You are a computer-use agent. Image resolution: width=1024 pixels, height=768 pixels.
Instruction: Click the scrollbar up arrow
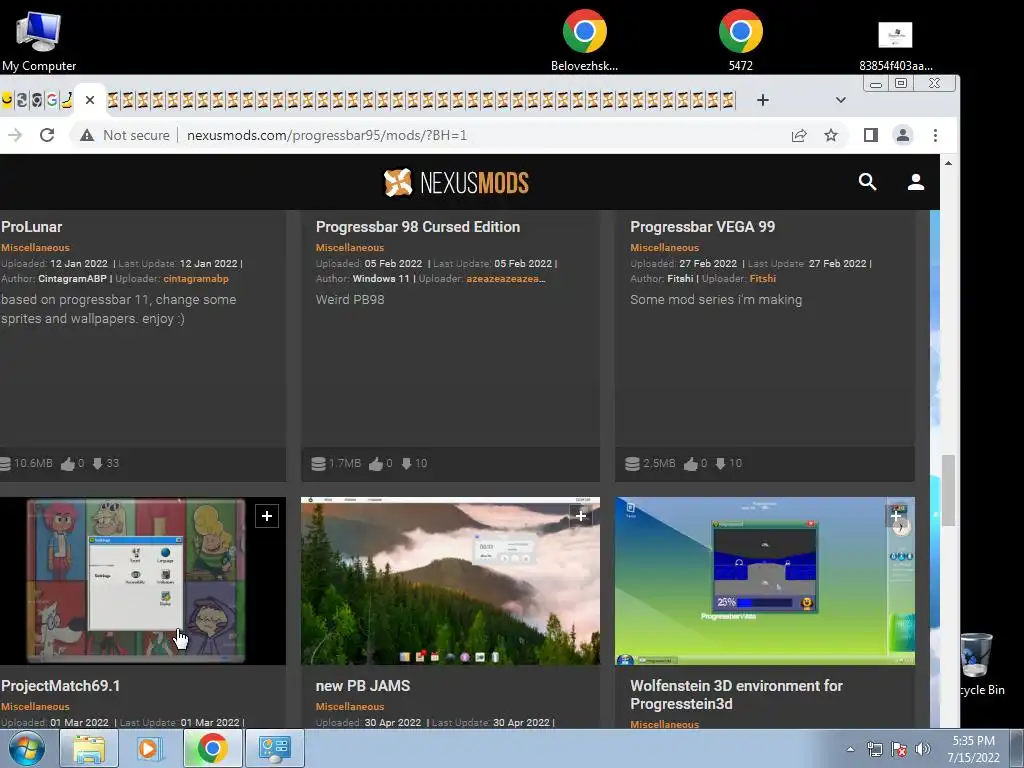948,163
